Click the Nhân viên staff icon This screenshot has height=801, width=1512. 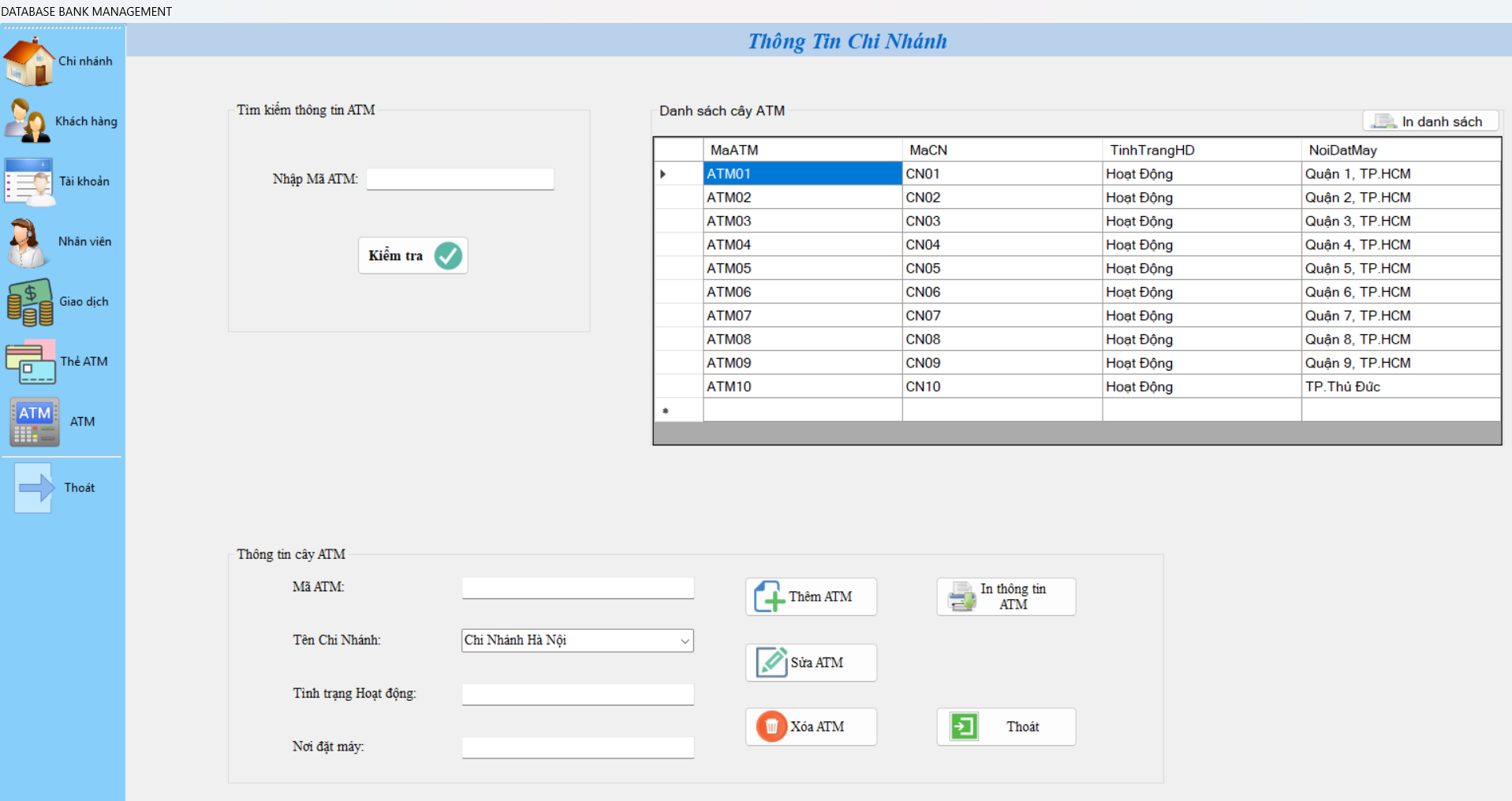28,242
